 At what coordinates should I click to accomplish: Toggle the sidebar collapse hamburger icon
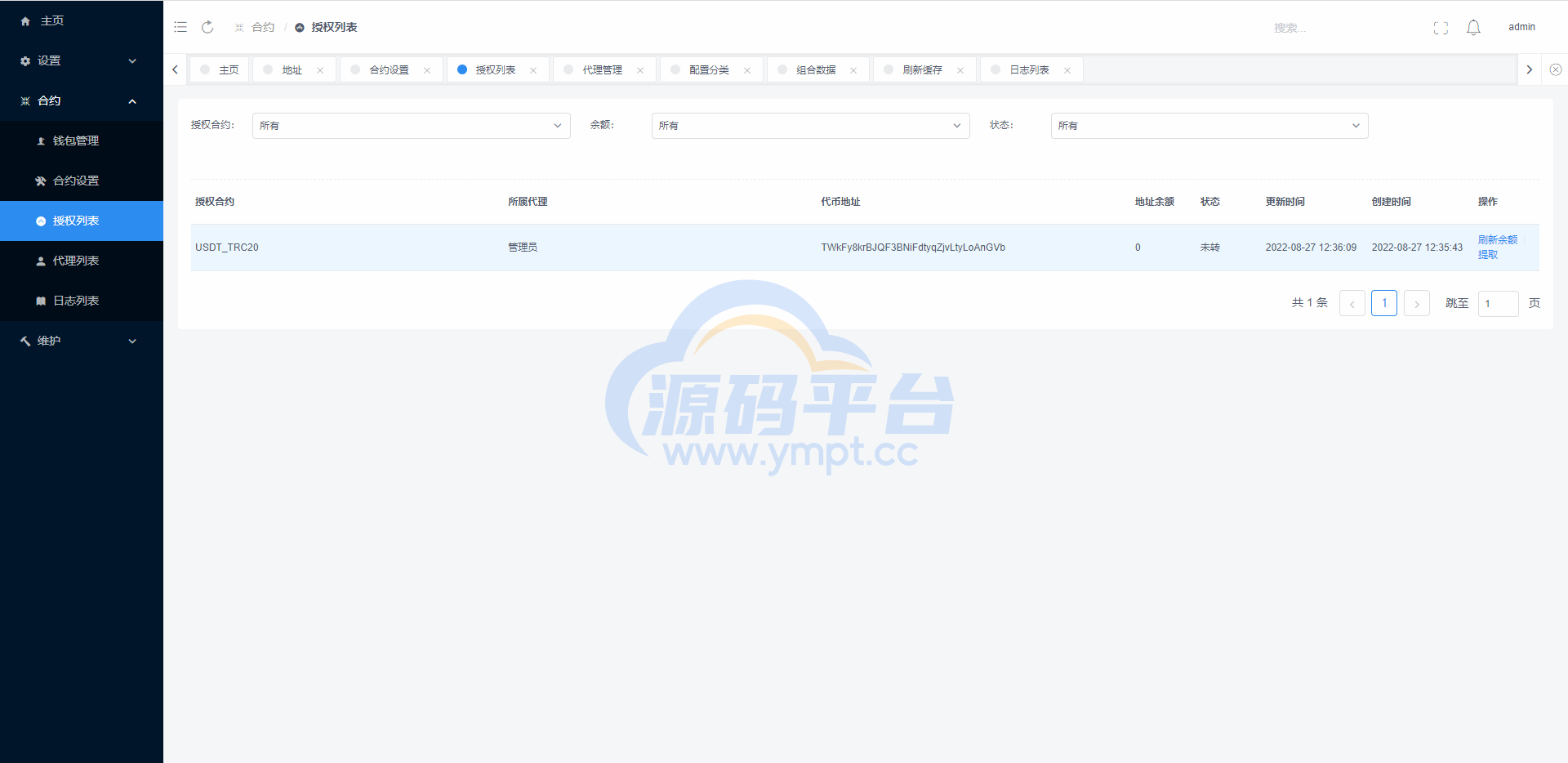[180, 27]
